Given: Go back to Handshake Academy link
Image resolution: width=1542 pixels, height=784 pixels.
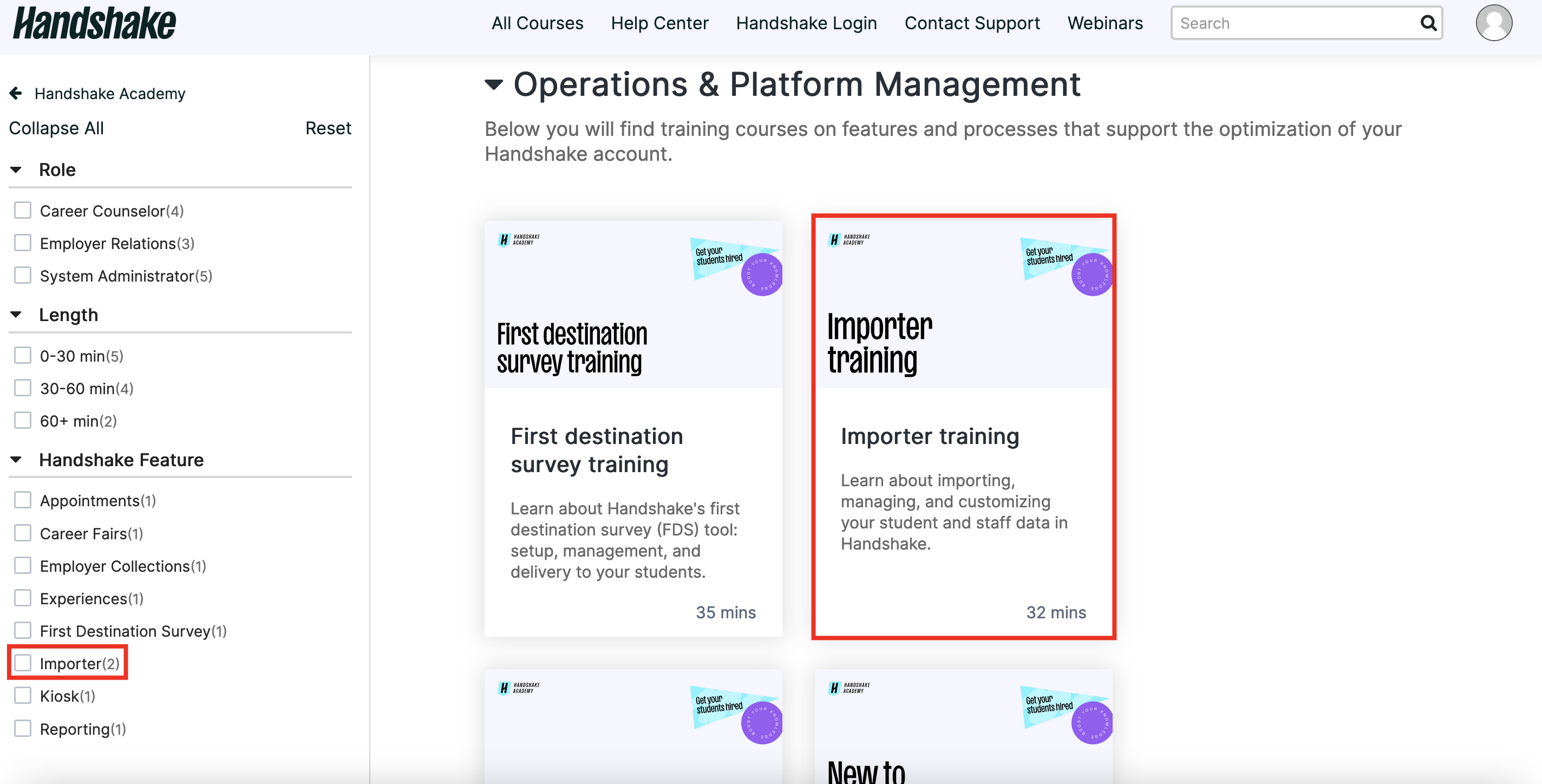Looking at the screenshot, I should tap(109, 93).
